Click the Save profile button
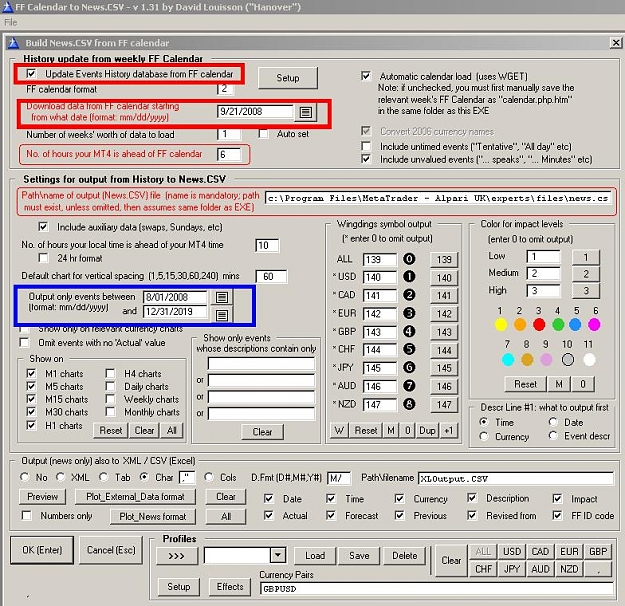The width and height of the screenshot is (625, 606). [359, 556]
